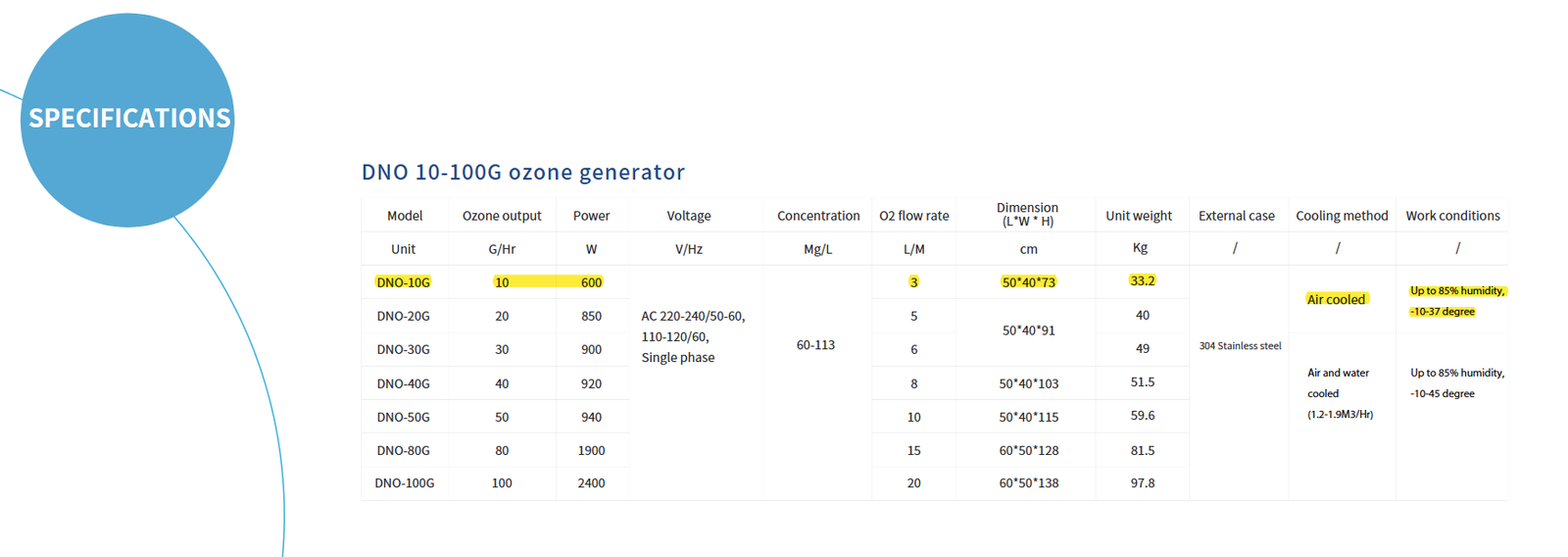Click the ozone output value 80
This screenshot has height=557, width=1568.
point(502,450)
